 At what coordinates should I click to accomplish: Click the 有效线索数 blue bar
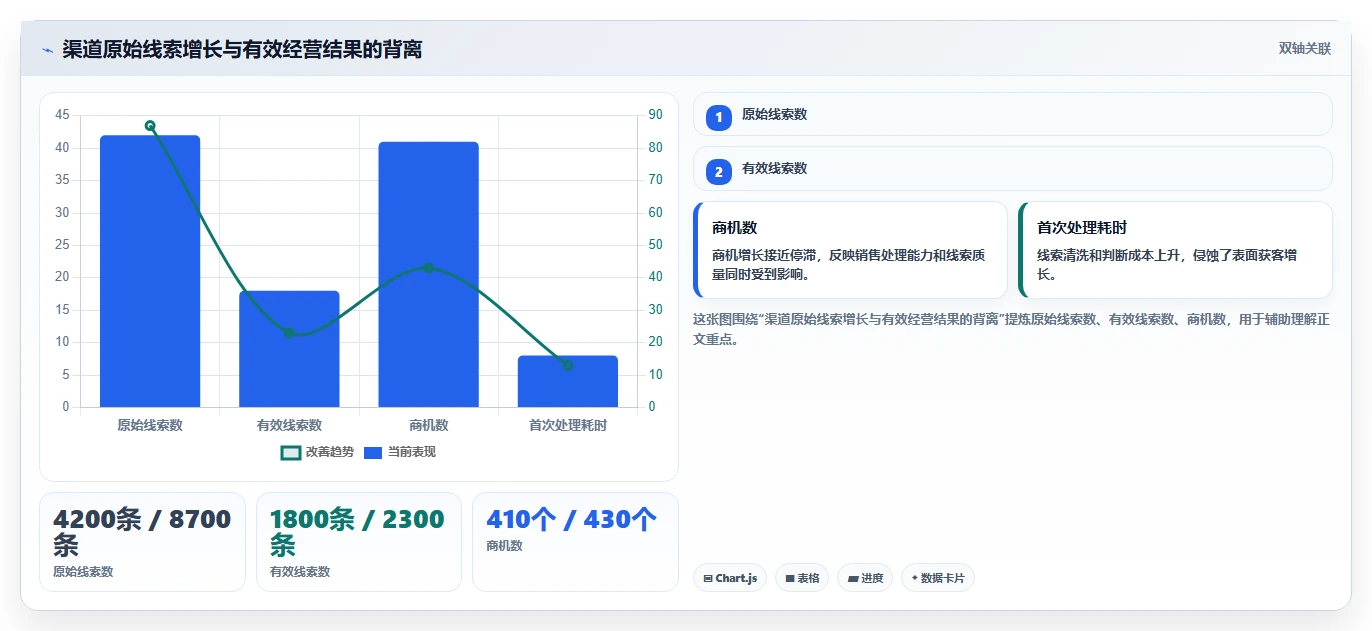(x=289, y=349)
